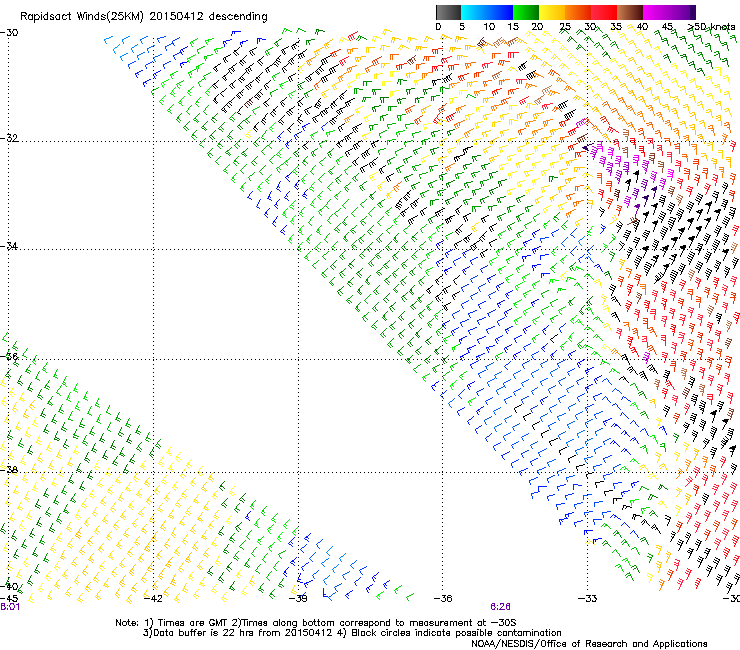Click the '10' tick label under color bar

[489, 27]
